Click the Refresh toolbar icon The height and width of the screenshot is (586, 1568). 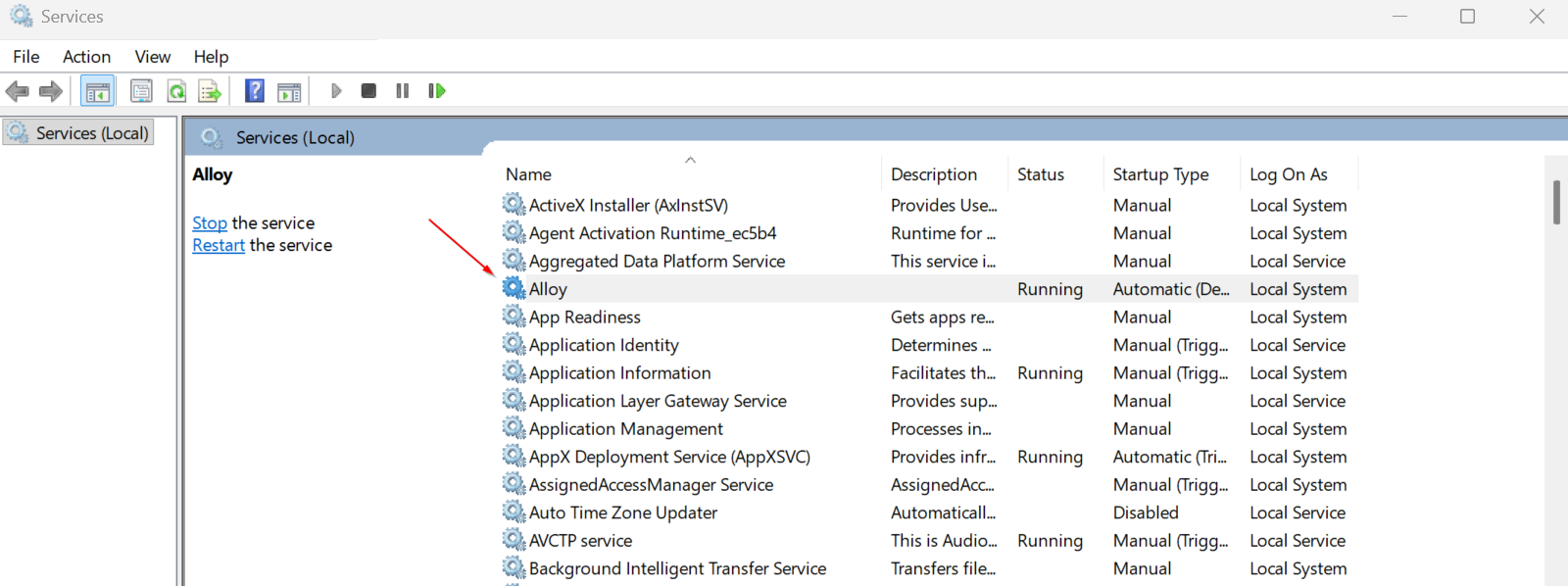(176, 91)
